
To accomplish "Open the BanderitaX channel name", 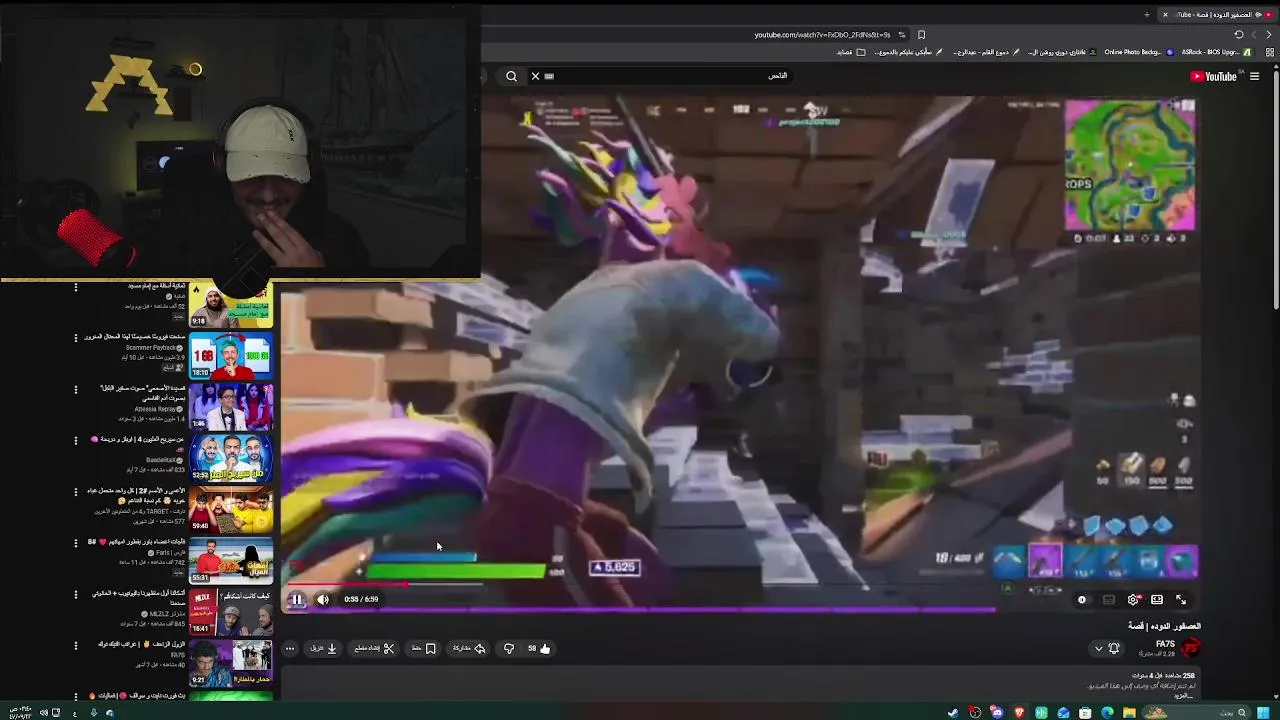I will (161, 460).
